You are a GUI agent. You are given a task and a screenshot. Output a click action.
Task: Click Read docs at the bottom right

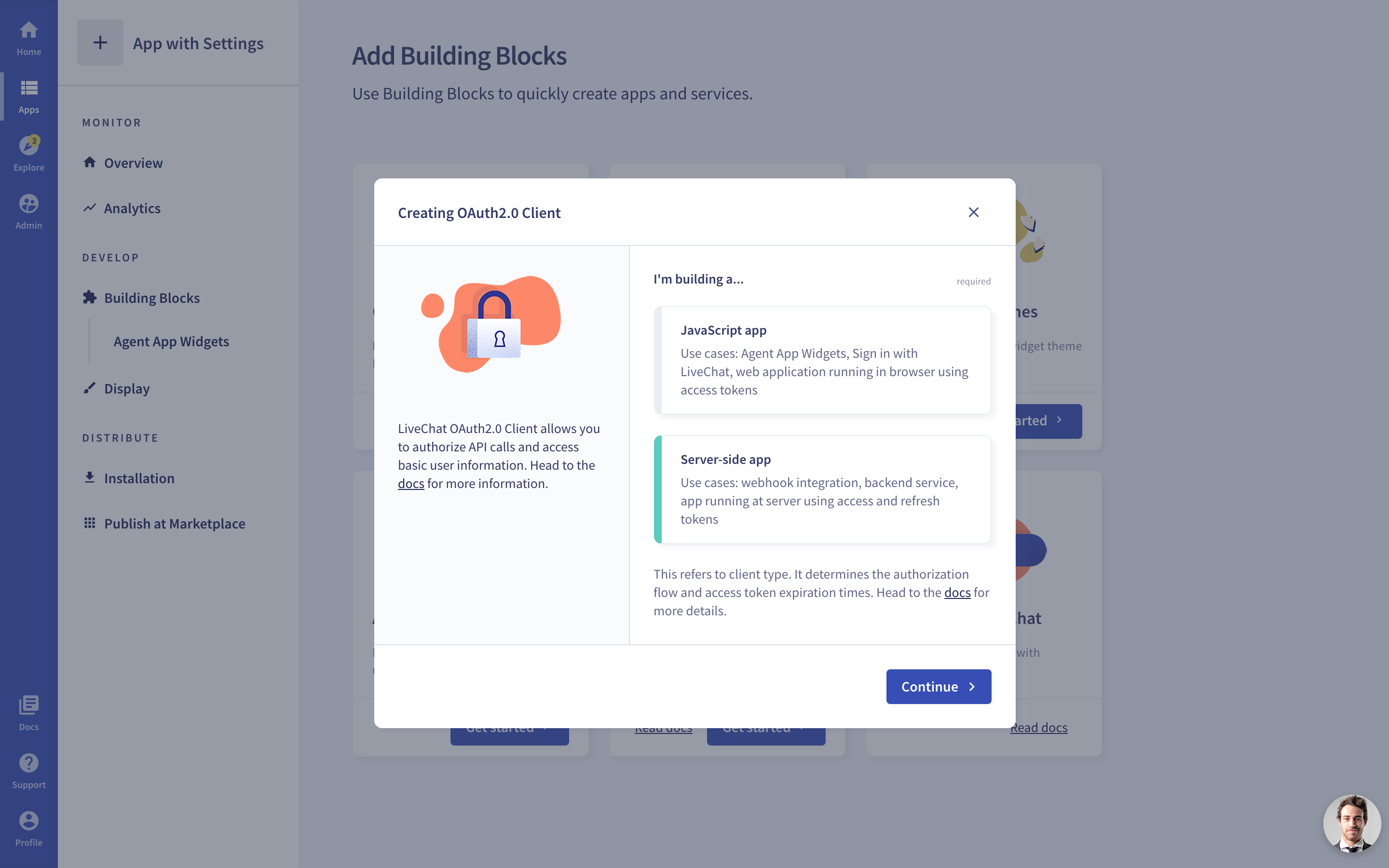(1038, 727)
